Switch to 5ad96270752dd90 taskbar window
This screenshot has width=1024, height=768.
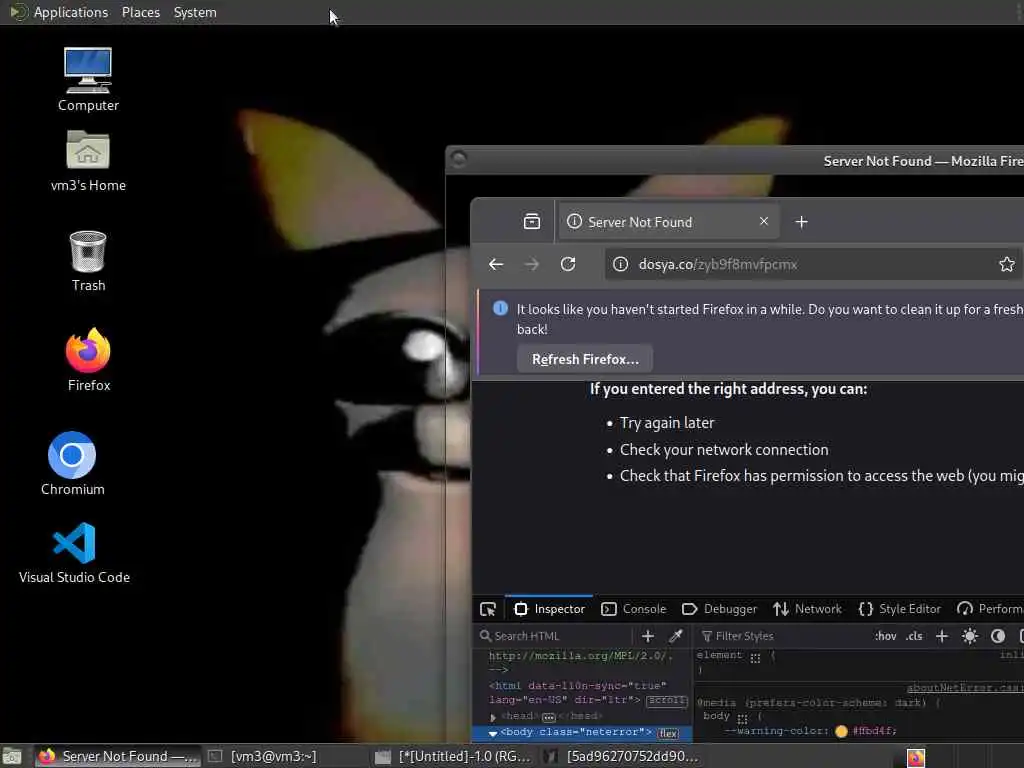623,756
